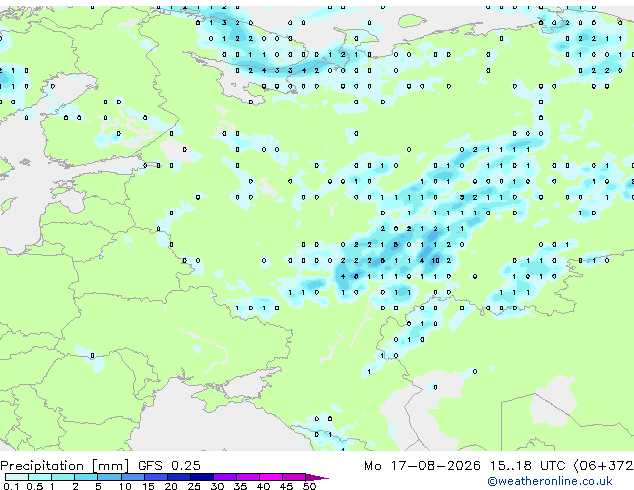Click the '15..18 UTC' time label
The image size is (634, 490).
(x=528, y=465)
